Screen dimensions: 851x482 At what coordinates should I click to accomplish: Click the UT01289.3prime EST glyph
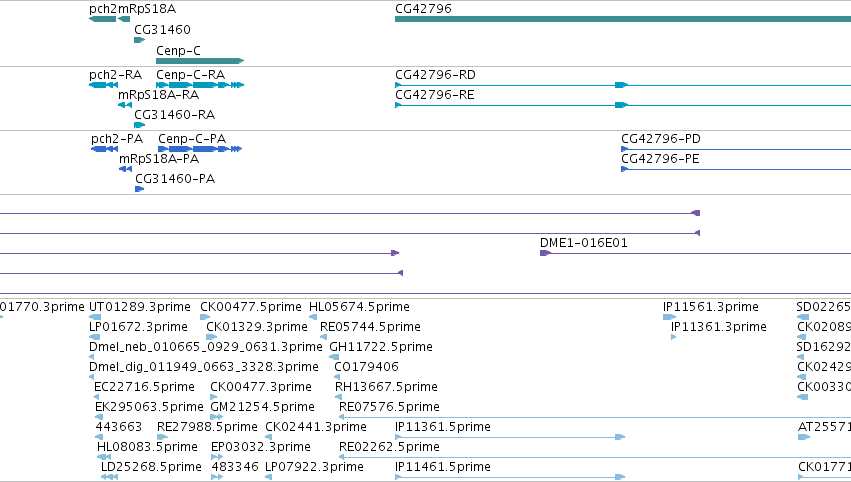pyautogui.click(x=95, y=317)
